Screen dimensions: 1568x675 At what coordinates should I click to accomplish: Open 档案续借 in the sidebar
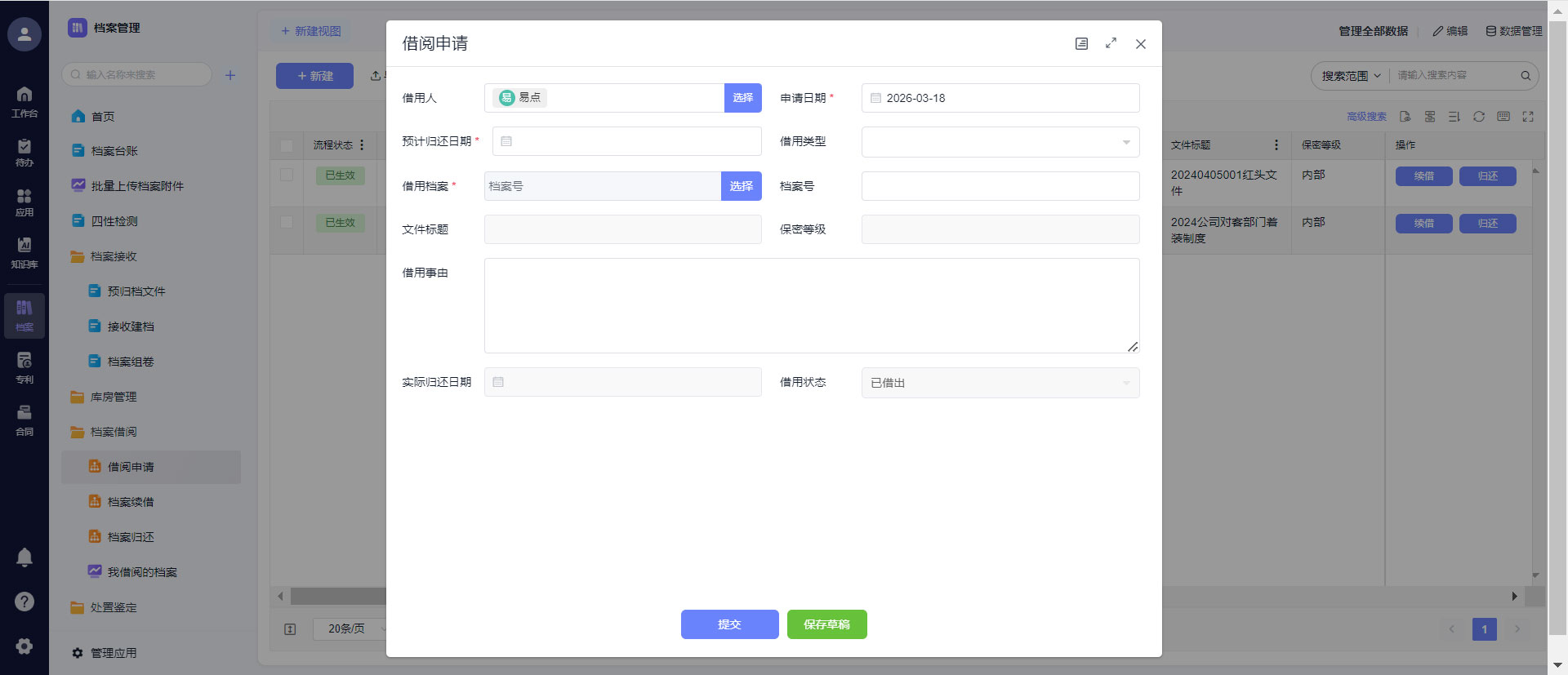tap(131, 502)
